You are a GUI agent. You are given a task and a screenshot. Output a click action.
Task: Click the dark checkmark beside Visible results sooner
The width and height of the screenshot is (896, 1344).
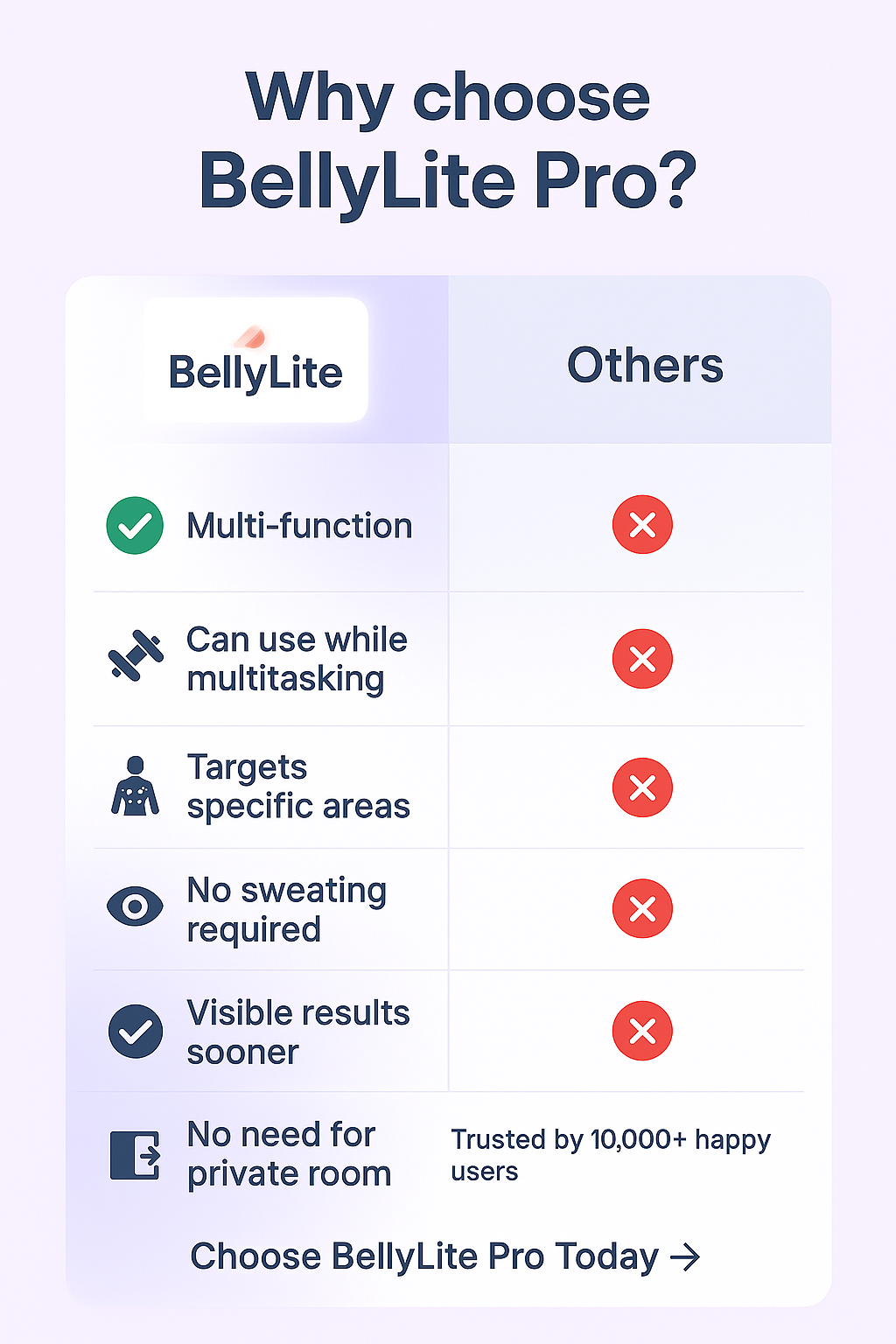[136, 1031]
